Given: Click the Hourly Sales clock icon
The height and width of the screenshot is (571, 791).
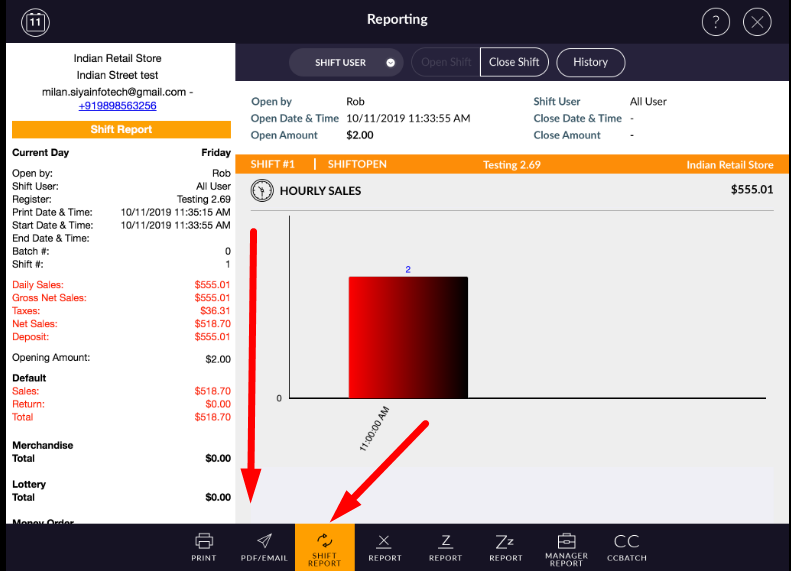Looking at the screenshot, I should [x=262, y=190].
